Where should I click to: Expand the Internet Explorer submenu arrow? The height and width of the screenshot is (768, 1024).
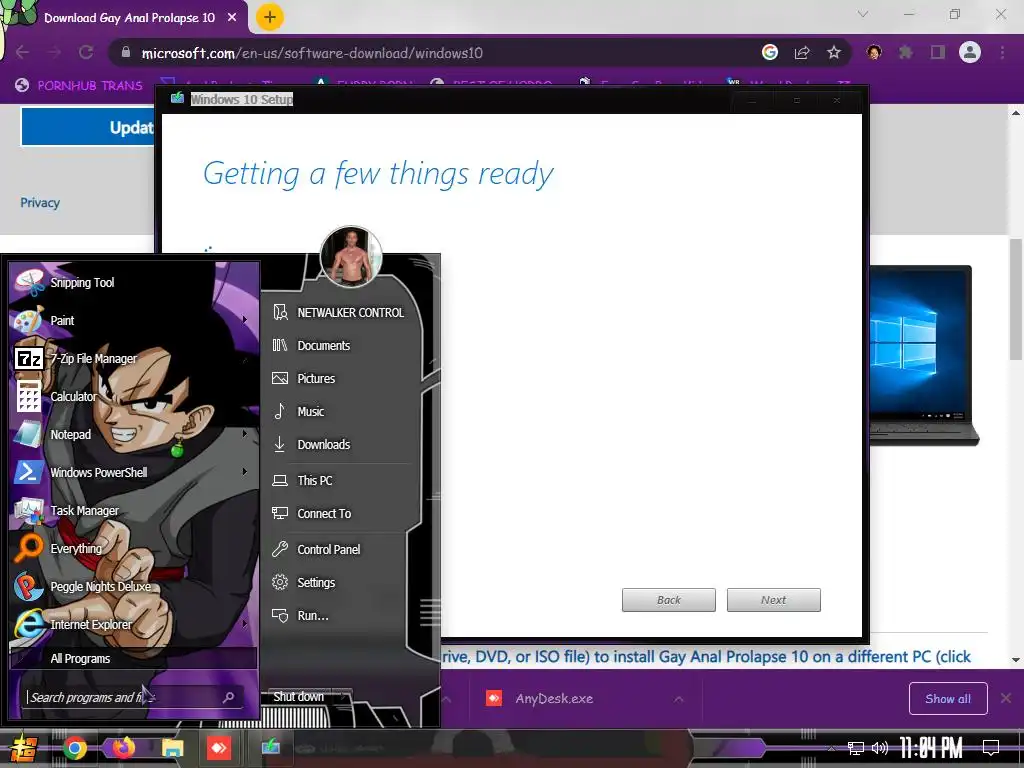pyautogui.click(x=245, y=624)
